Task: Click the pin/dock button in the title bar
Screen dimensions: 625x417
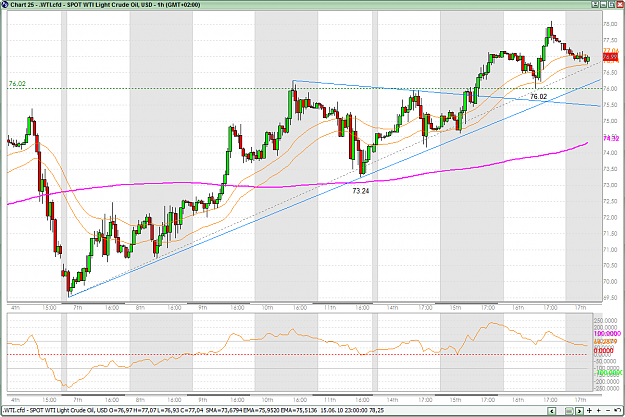Action: coord(595,4)
